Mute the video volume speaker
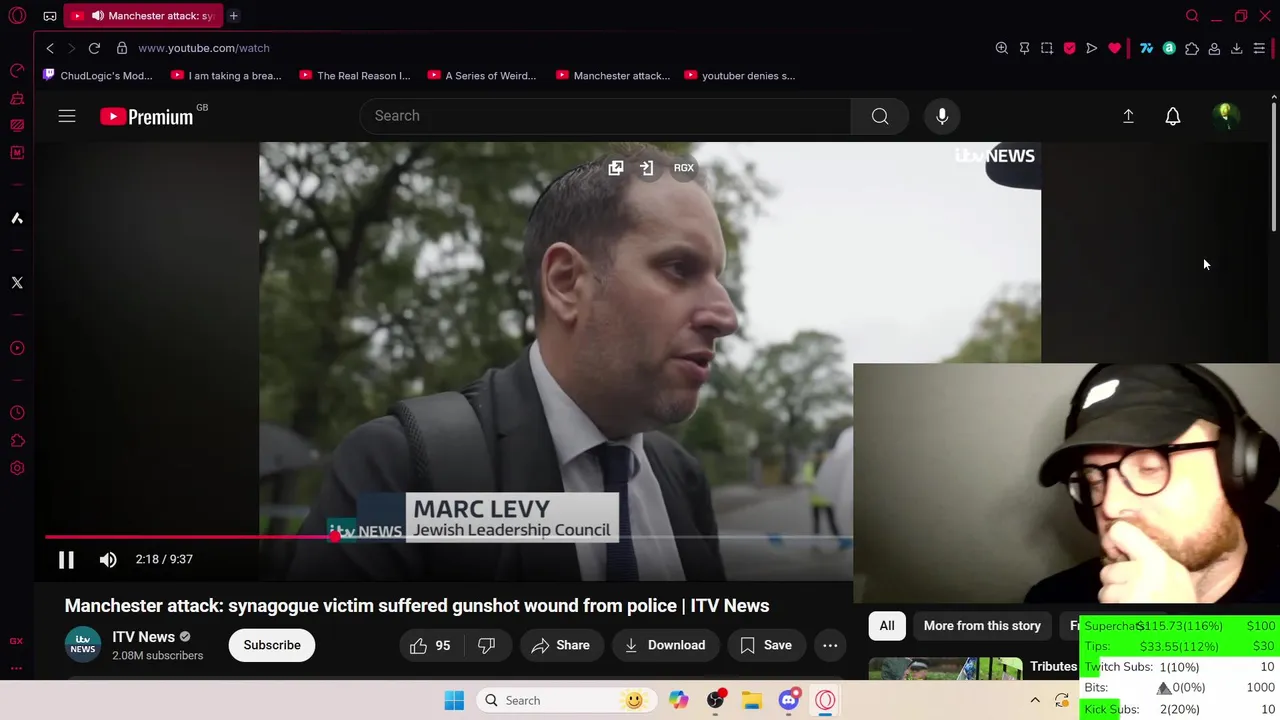 pos(108,560)
